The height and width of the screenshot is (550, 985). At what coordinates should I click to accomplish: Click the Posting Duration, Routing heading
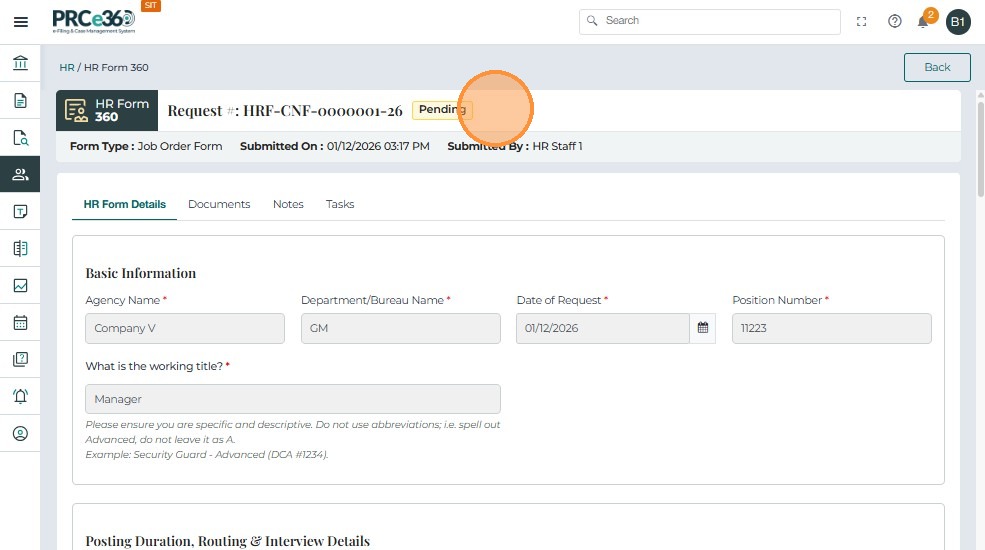[x=227, y=541]
